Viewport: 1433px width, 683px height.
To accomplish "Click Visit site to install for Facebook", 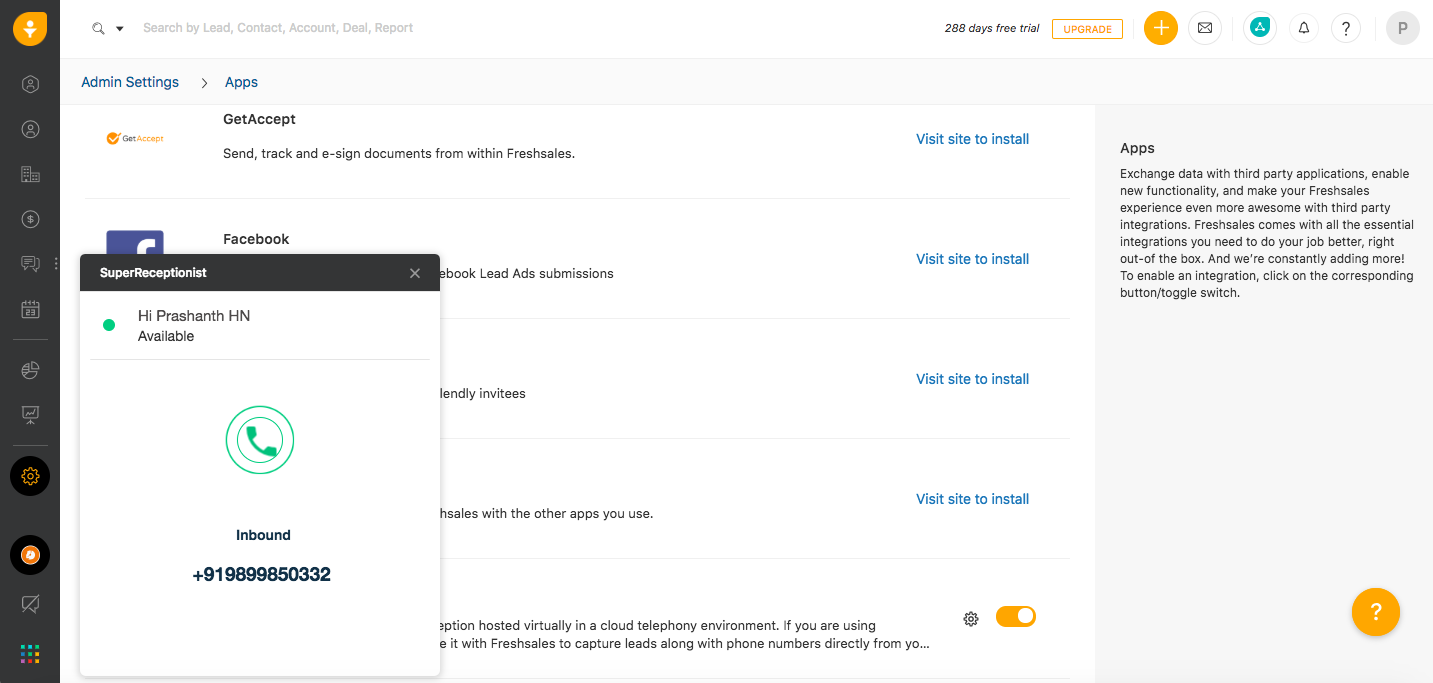I will pyautogui.click(x=972, y=259).
